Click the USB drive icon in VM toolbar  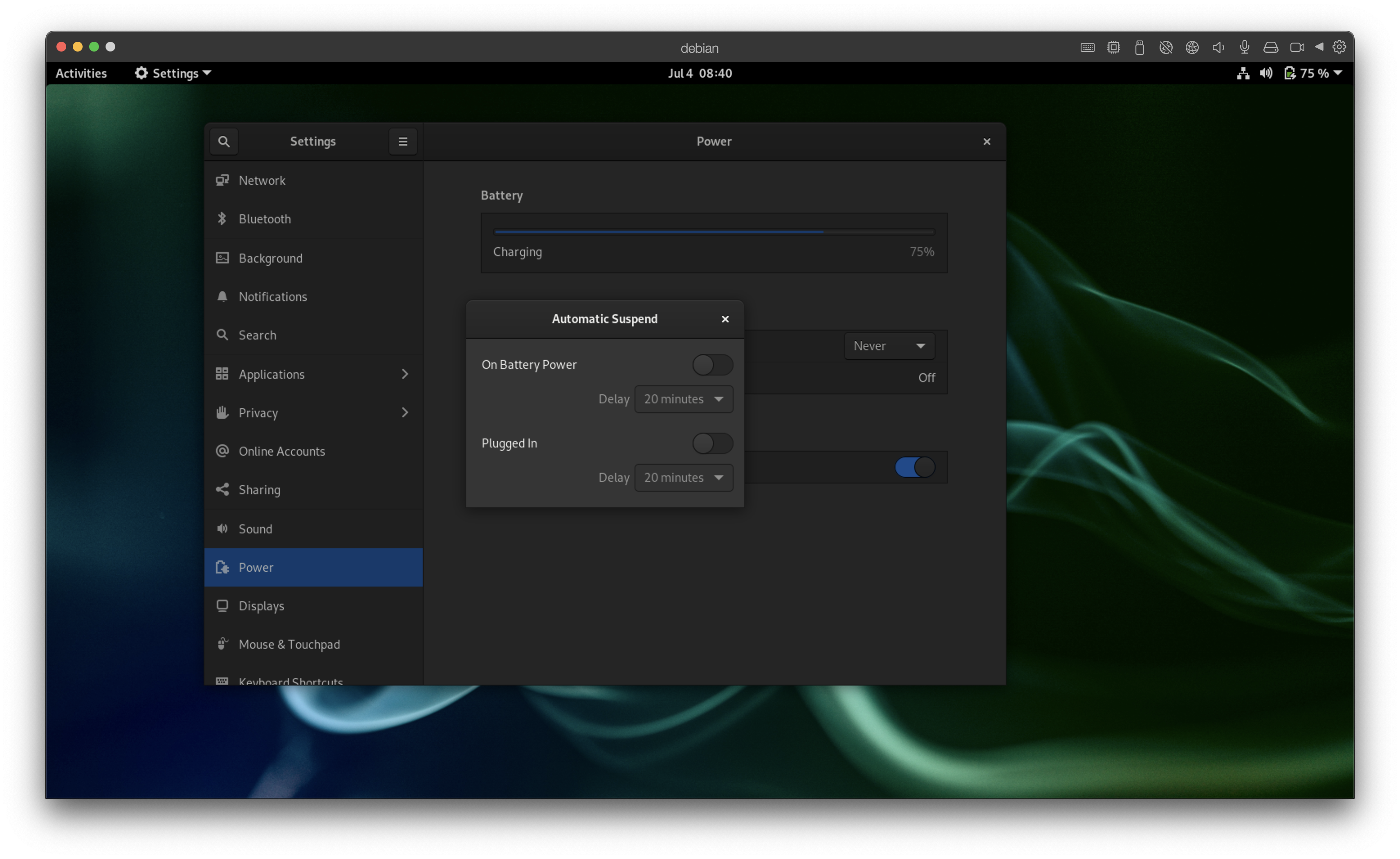click(1140, 47)
